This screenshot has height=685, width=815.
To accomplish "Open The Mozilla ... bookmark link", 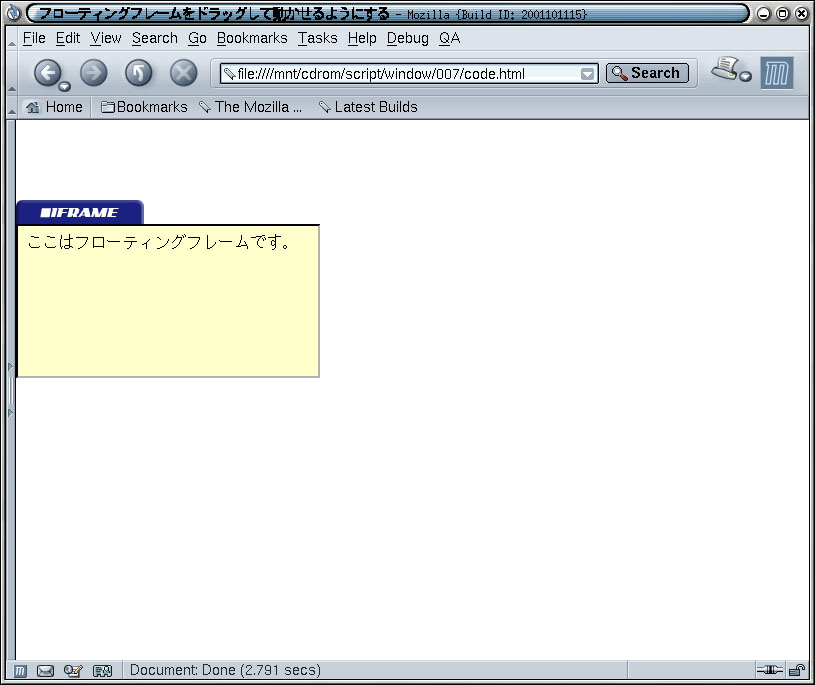I will click(251, 107).
